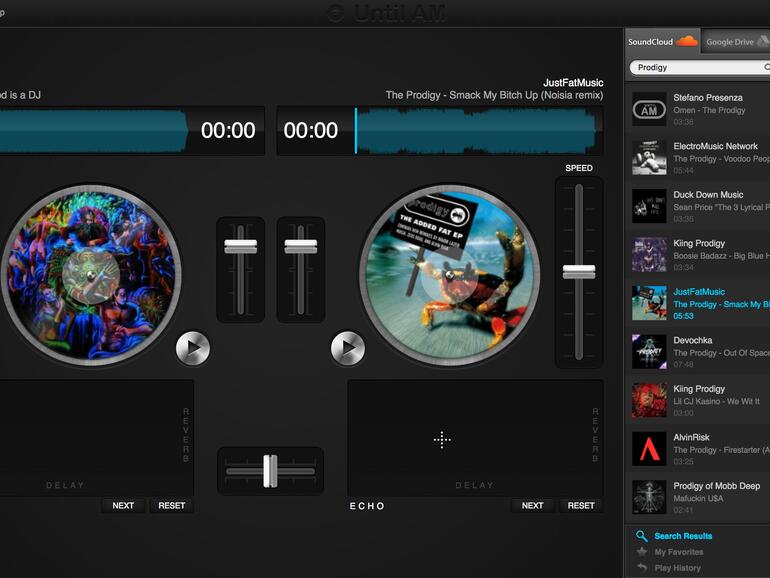
Task: Click the Prodigy search input field
Action: pyautogui.click(x=695, y=68)
